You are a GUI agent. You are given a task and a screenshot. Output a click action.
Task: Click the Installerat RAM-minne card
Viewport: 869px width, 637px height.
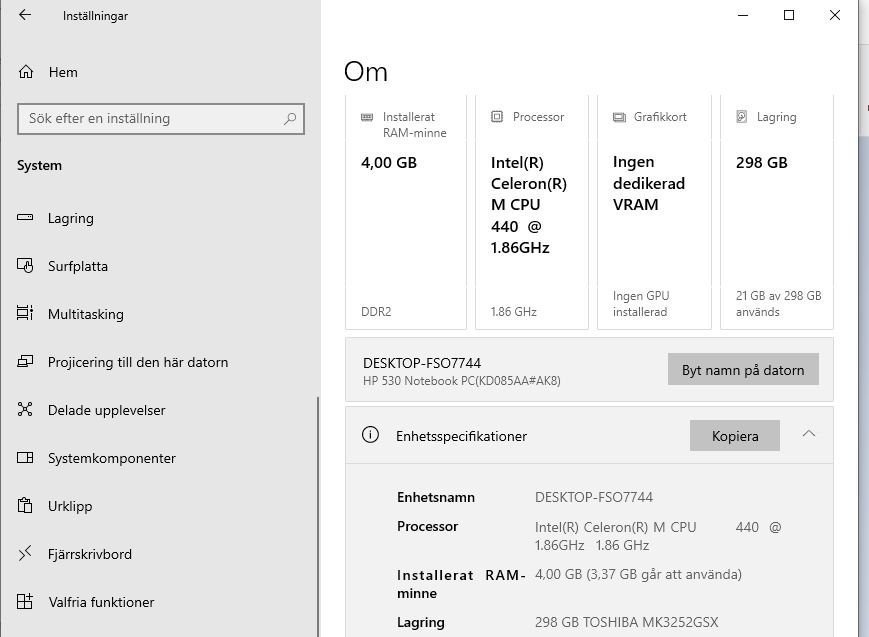(405, 213)
